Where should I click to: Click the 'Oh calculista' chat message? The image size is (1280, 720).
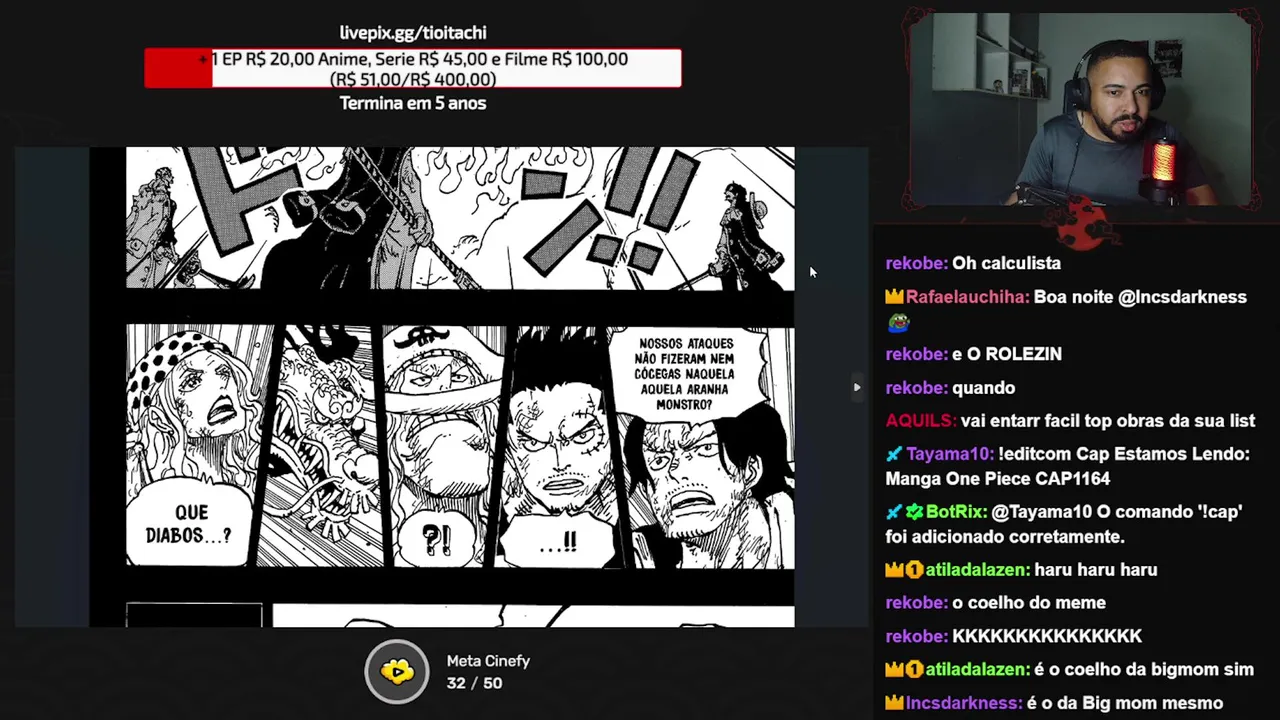click(1006, 263)
